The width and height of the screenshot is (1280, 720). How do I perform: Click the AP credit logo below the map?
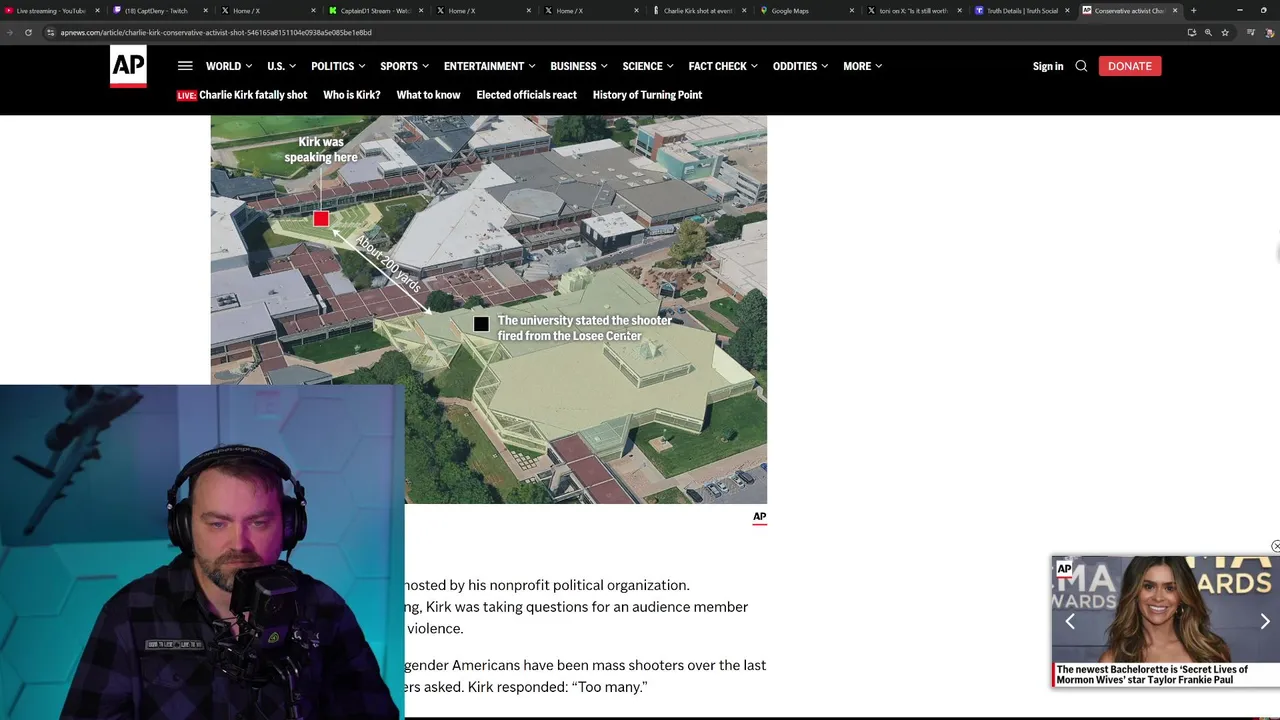[759, 517]
